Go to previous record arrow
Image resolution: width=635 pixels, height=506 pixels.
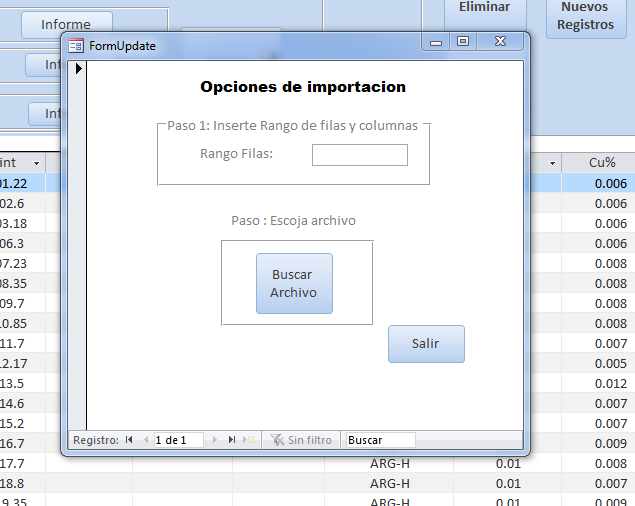tap(146, 440)
